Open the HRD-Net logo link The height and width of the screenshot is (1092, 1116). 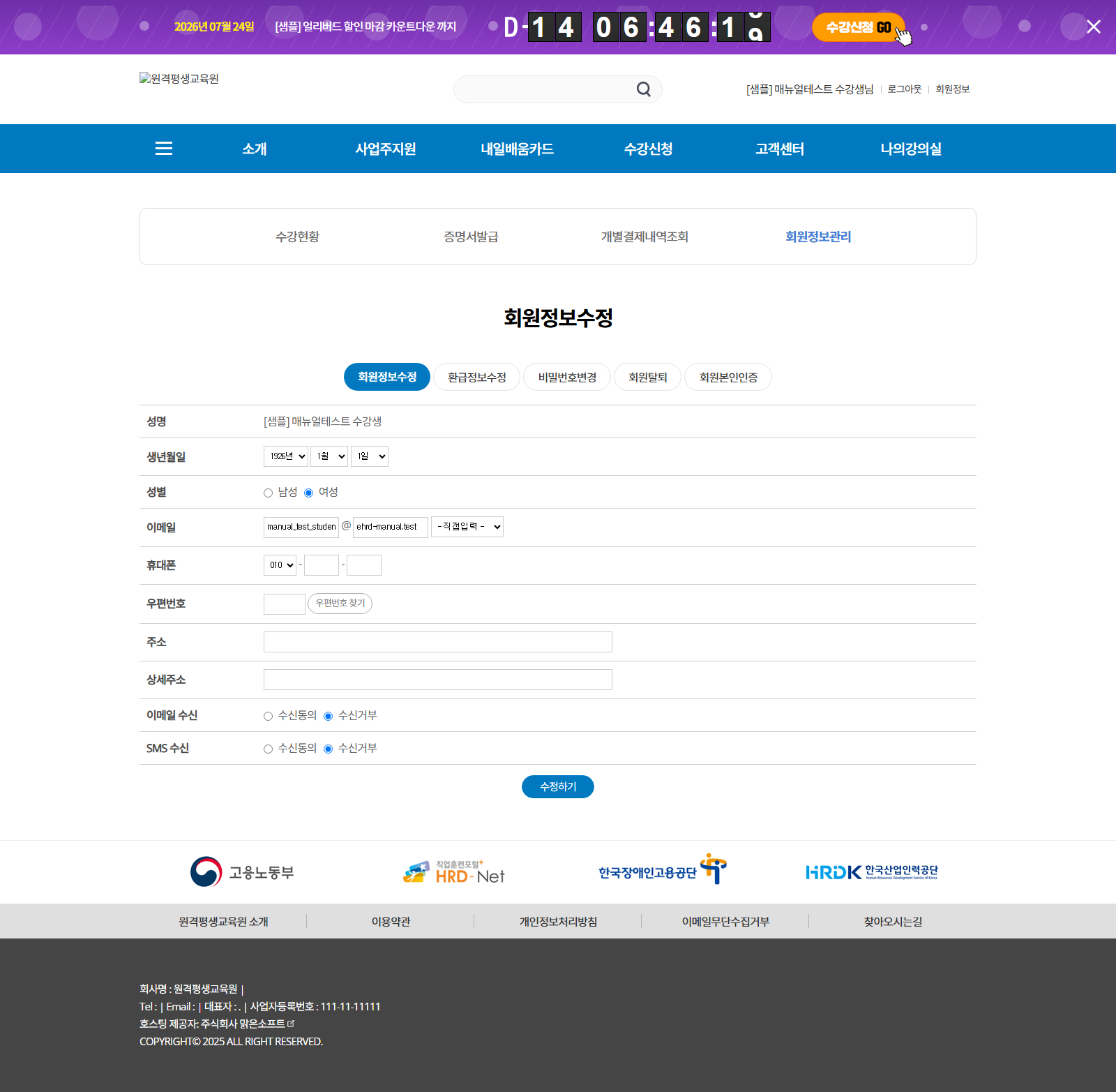point(454,872)
